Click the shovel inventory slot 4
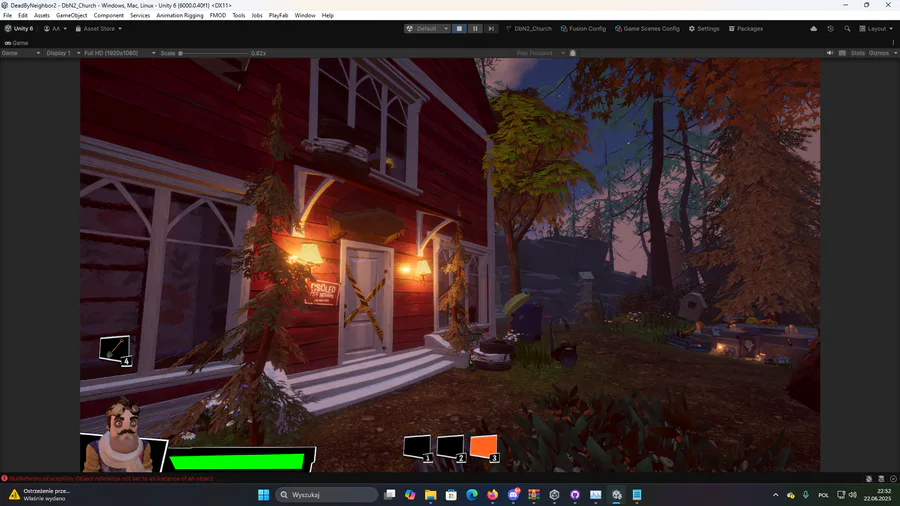 point(115,349)
